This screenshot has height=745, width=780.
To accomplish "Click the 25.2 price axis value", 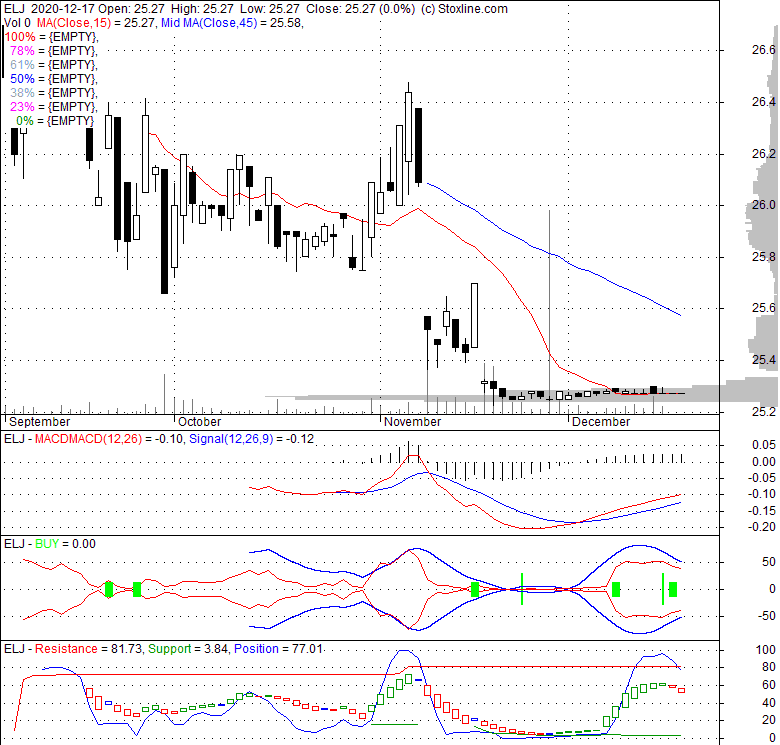I will coord(764,412).
